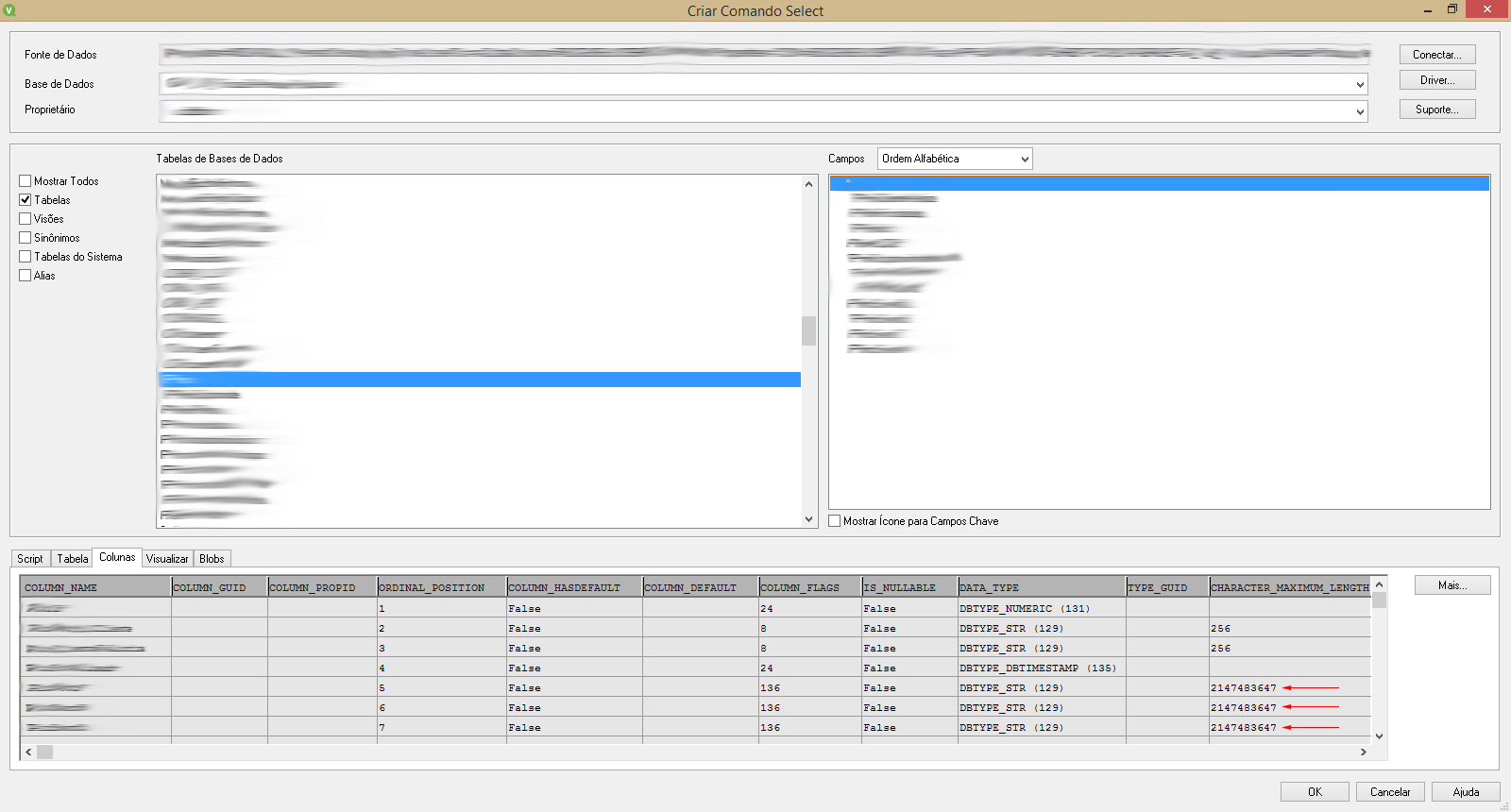
Task: Enable the Sinônimos checkbox
Action: click(x=25, y=238)
